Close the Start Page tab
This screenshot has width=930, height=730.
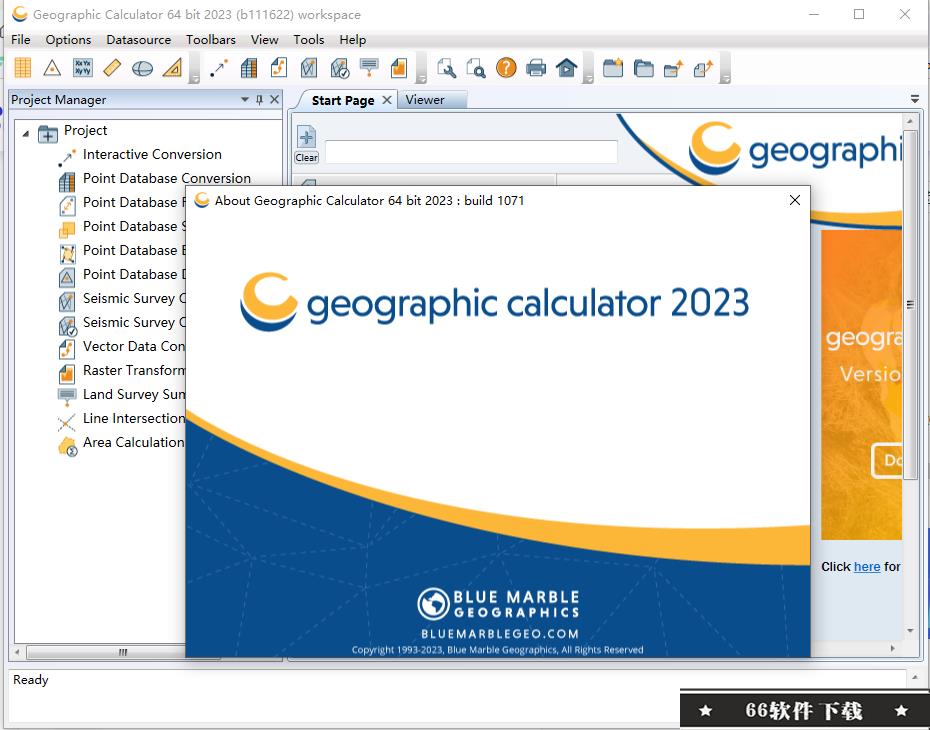tap(387, 100)
